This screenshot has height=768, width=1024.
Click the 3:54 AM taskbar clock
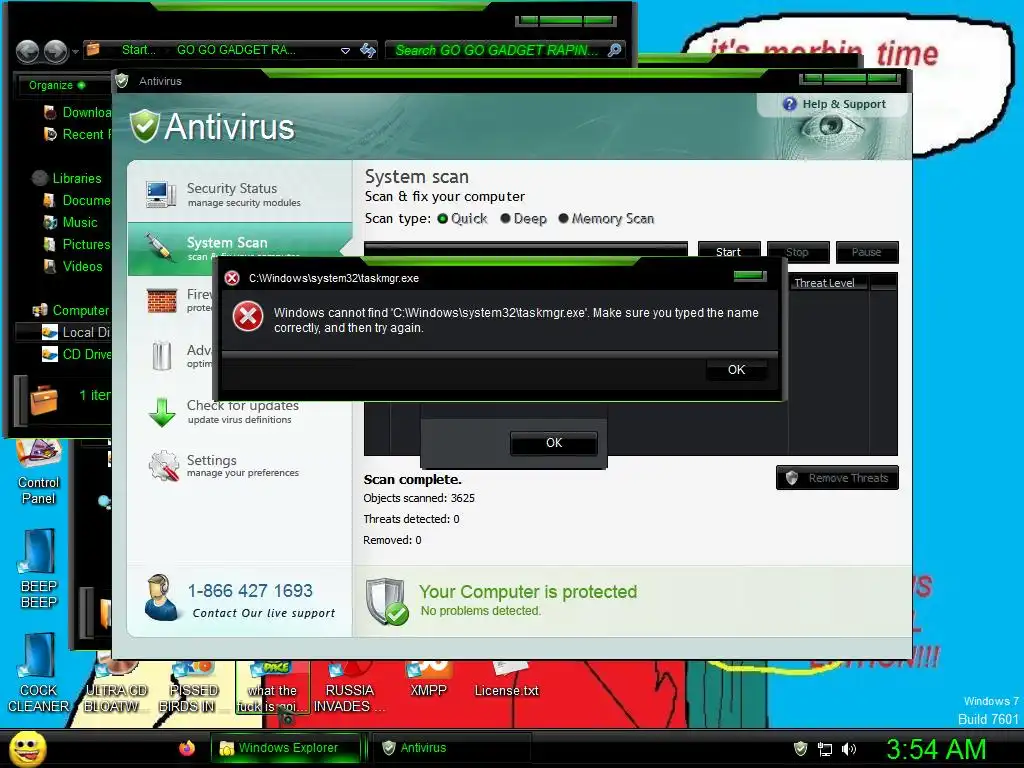pos(936,749)
